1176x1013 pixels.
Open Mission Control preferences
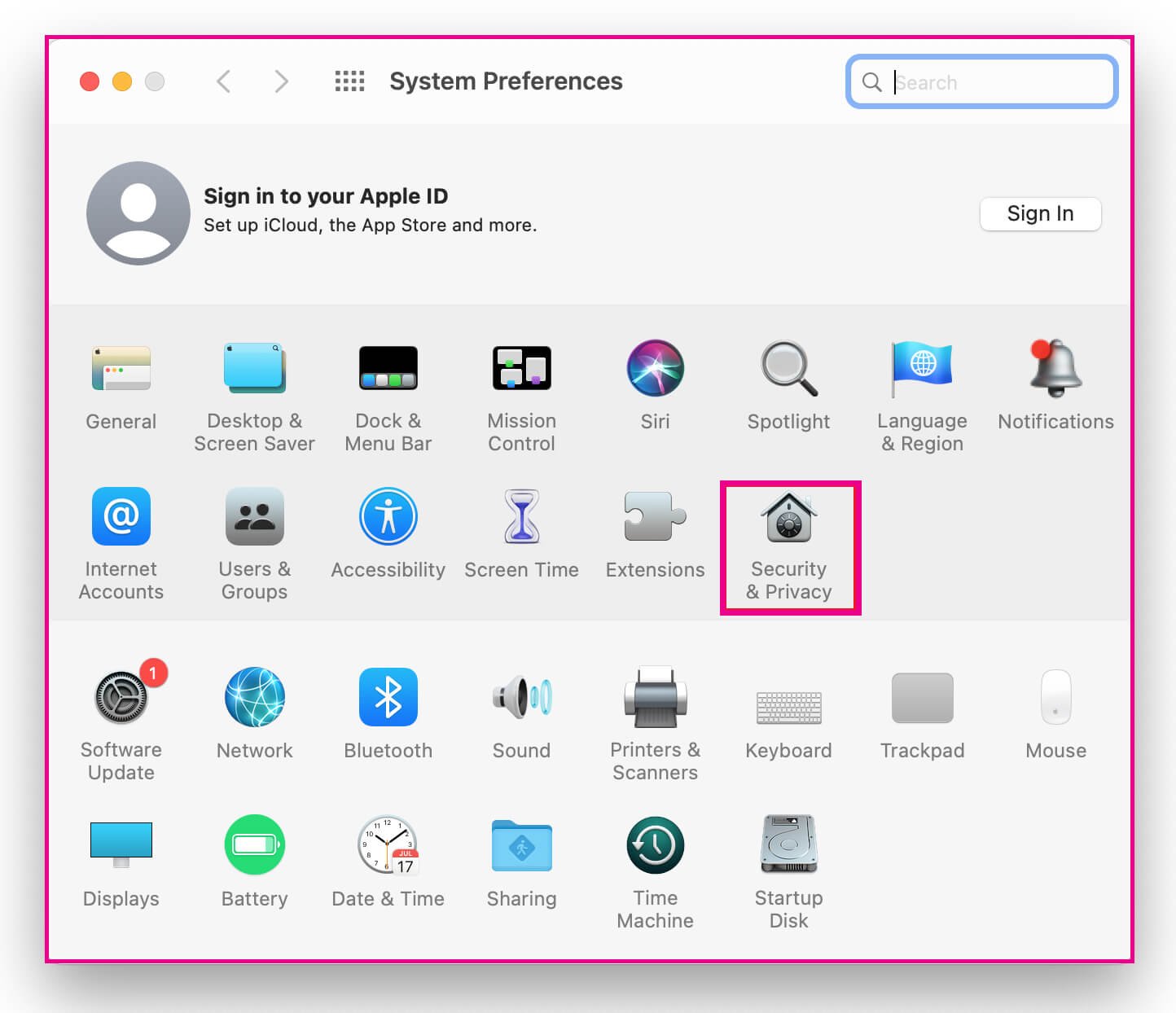click(x=521, y=383)
